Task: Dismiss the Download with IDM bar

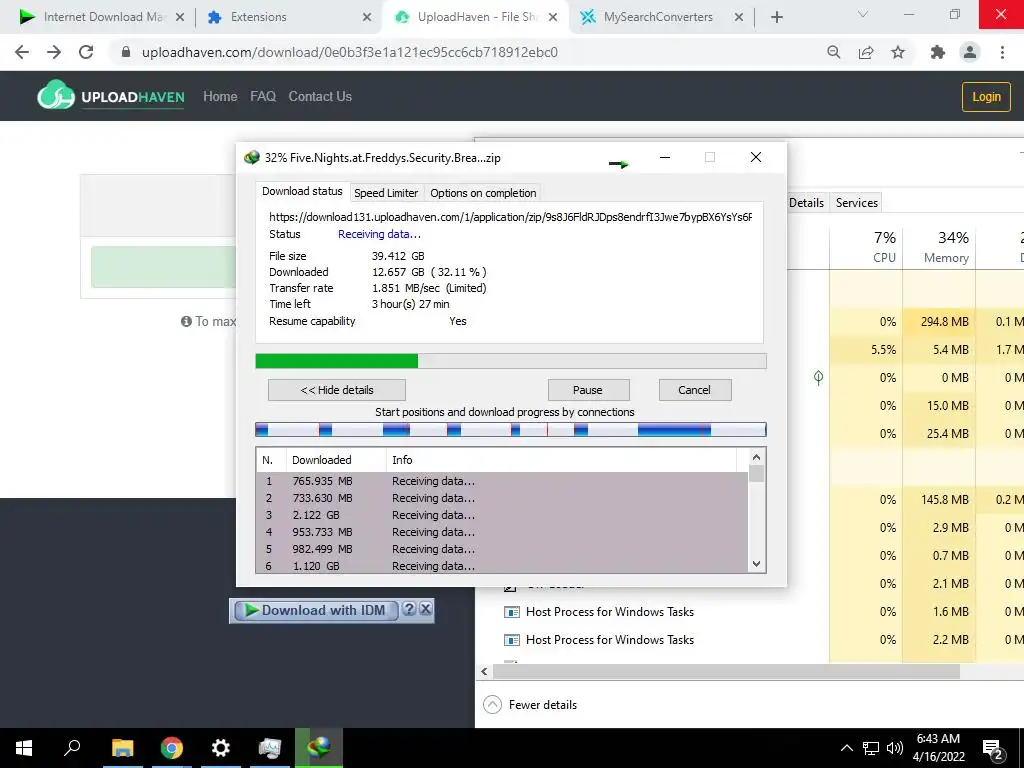Action: 425,609
